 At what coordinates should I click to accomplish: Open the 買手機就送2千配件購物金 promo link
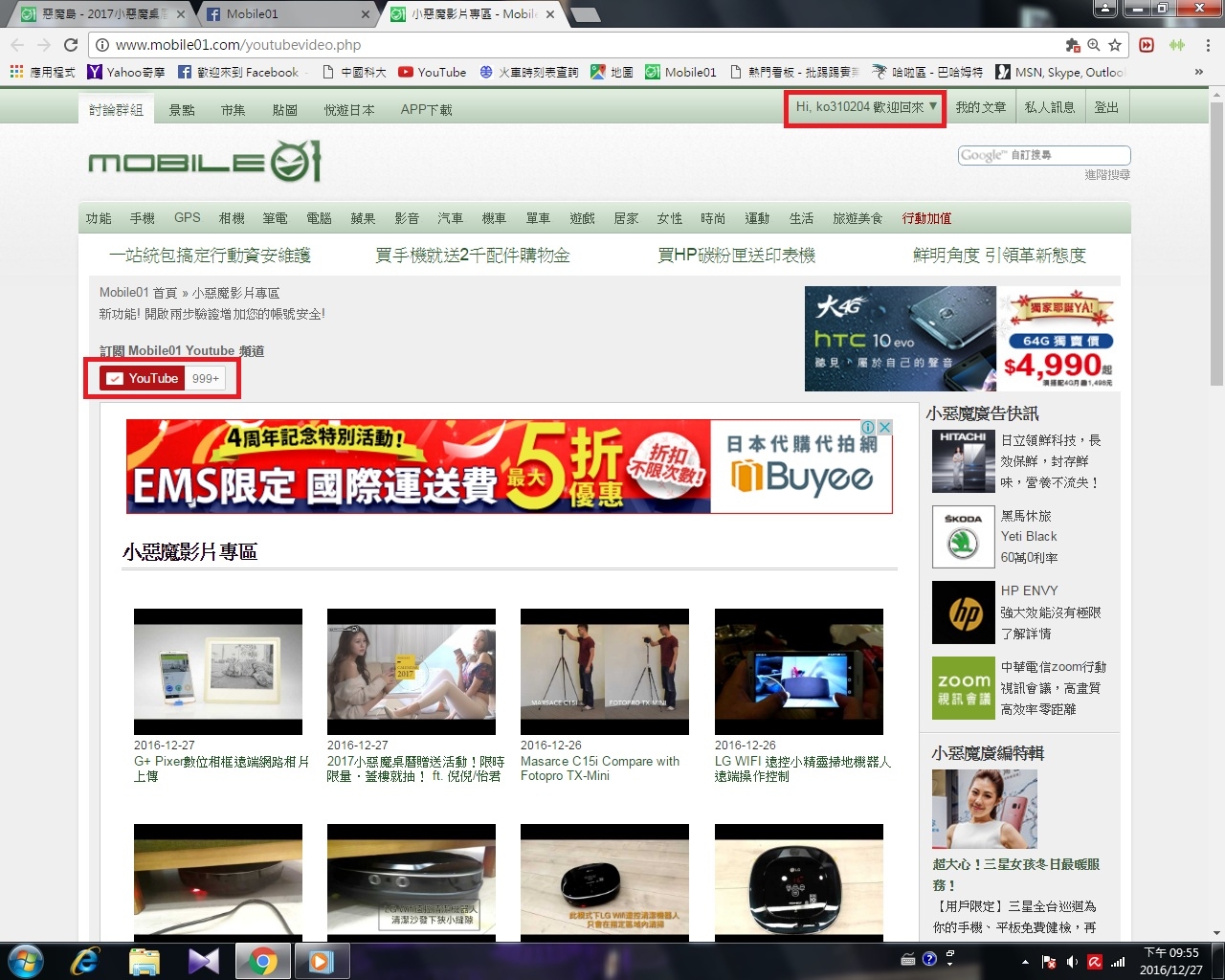[473, 256]
